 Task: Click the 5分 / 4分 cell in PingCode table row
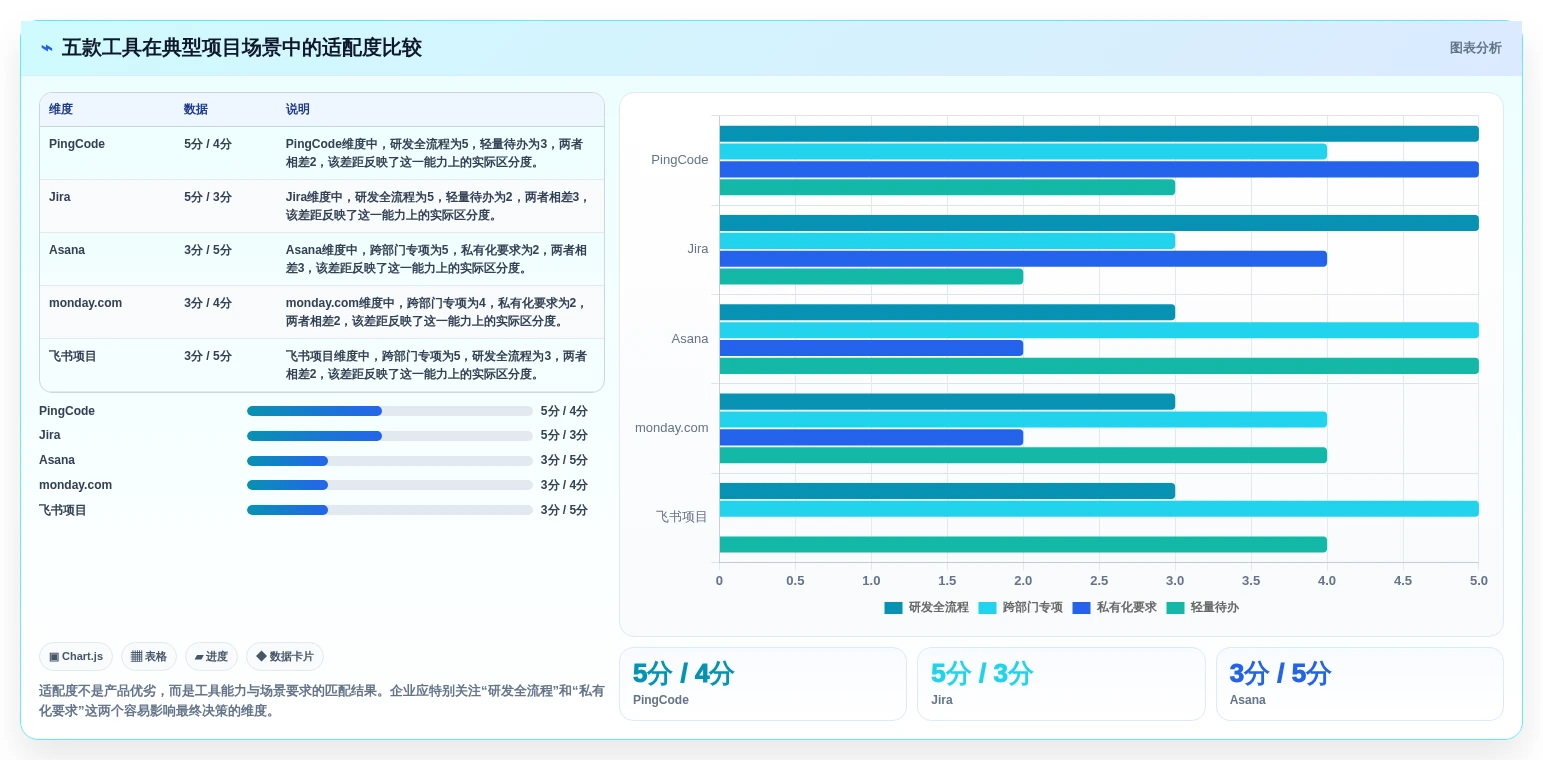pyautogui.click(x=208, y=144)
